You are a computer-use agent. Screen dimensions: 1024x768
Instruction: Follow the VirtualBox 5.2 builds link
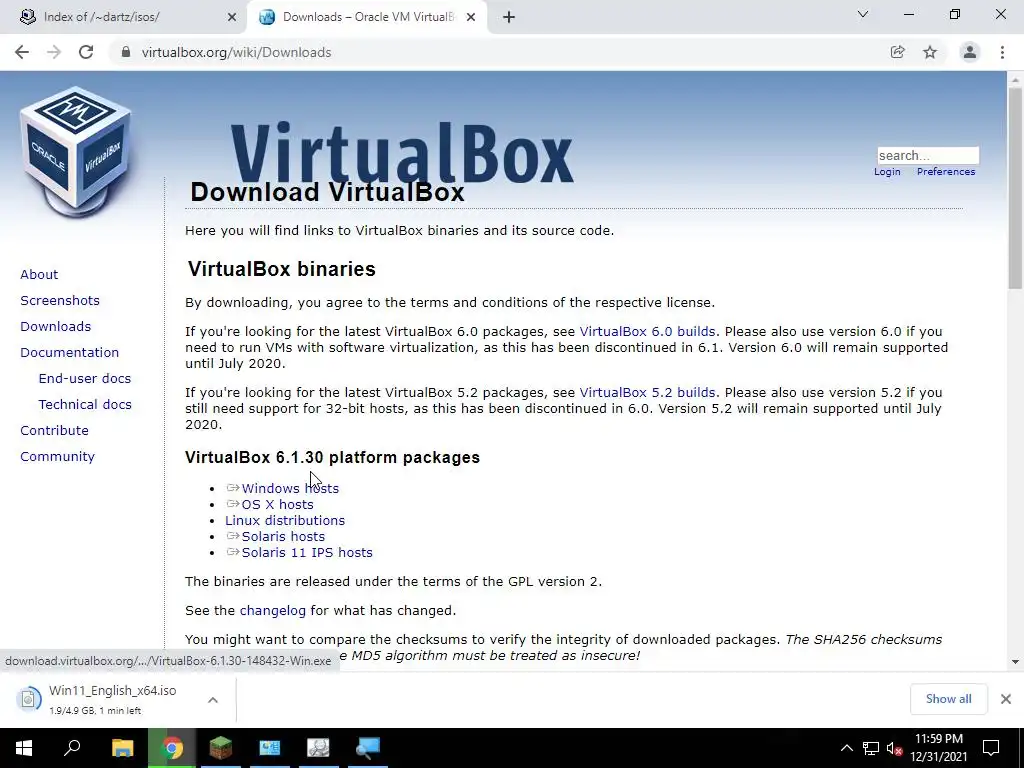coord(647,392)
